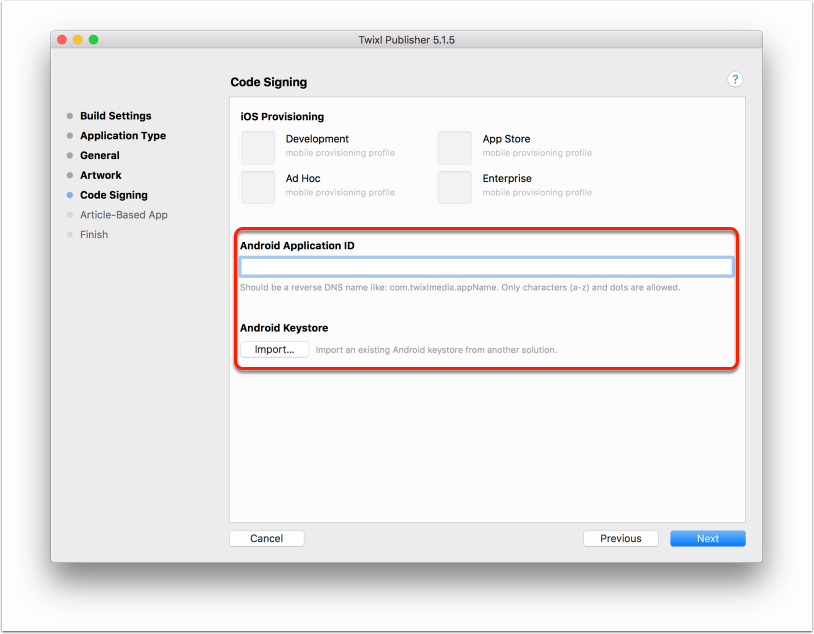Go to the Build Settings step

tap(116, 116)
